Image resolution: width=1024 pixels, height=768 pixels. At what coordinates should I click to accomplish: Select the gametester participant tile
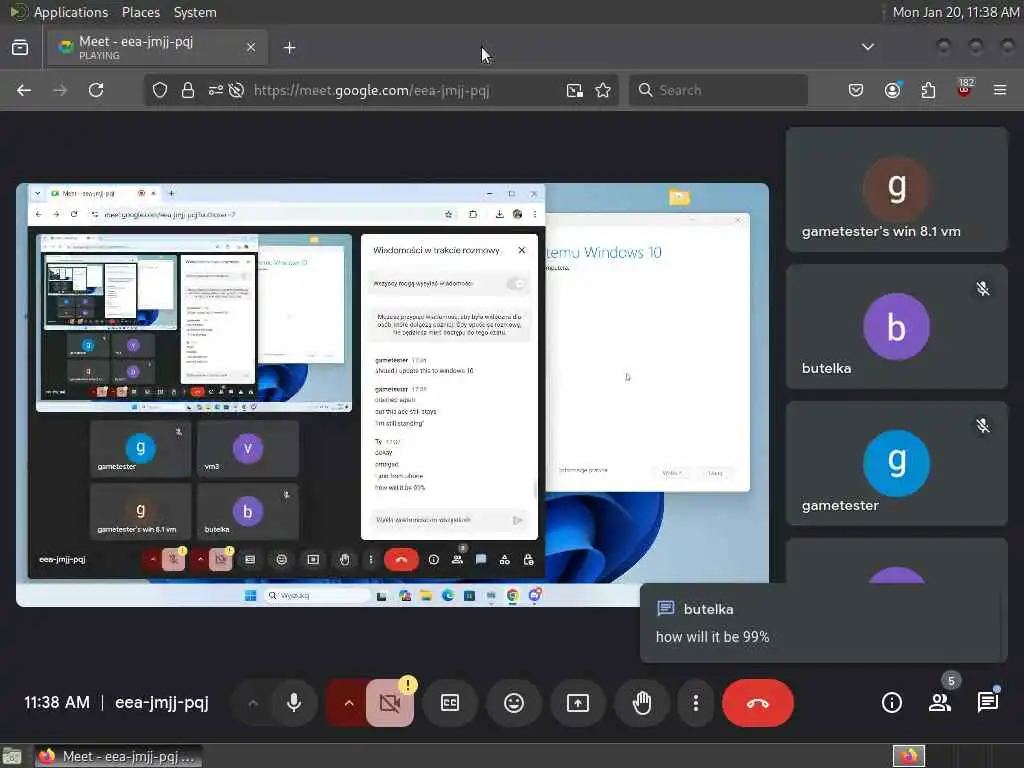pyautogui.click(x=897, y=464)
